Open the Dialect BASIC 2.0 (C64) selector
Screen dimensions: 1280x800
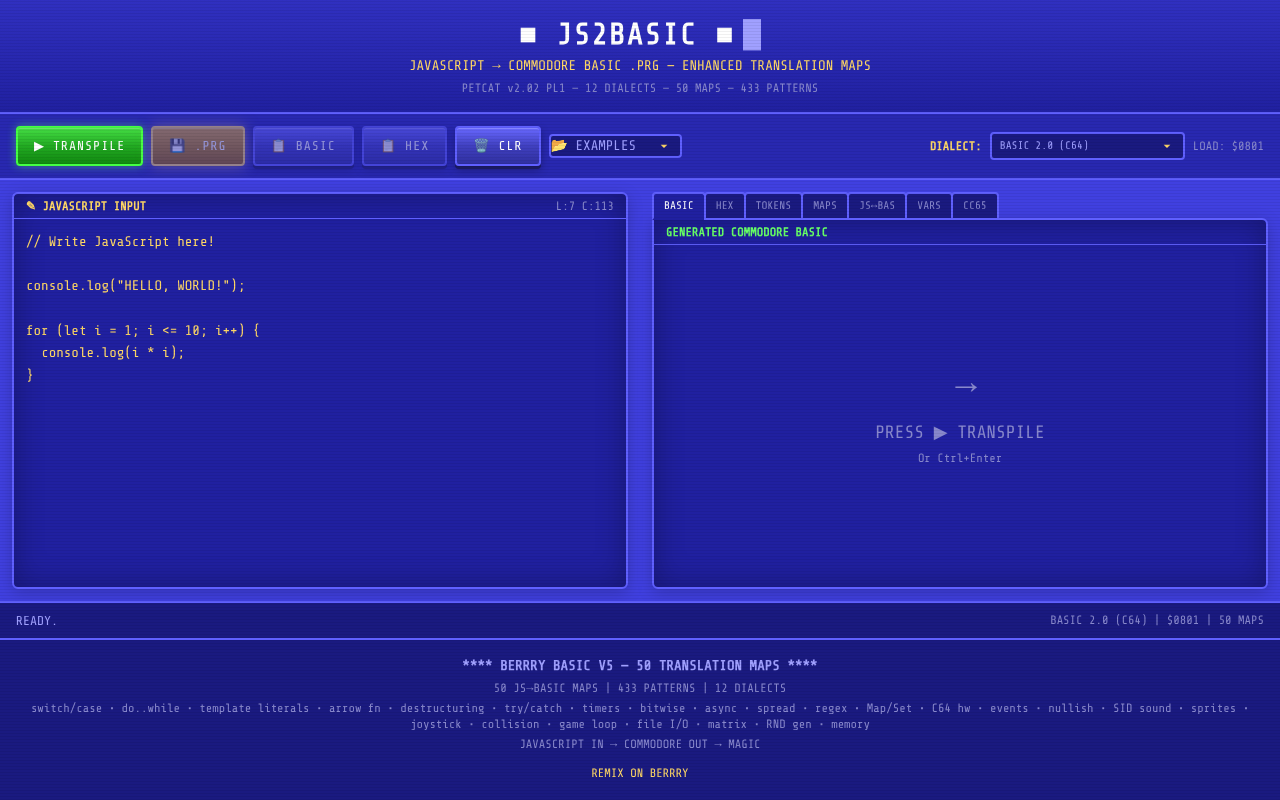point(1087,146)
